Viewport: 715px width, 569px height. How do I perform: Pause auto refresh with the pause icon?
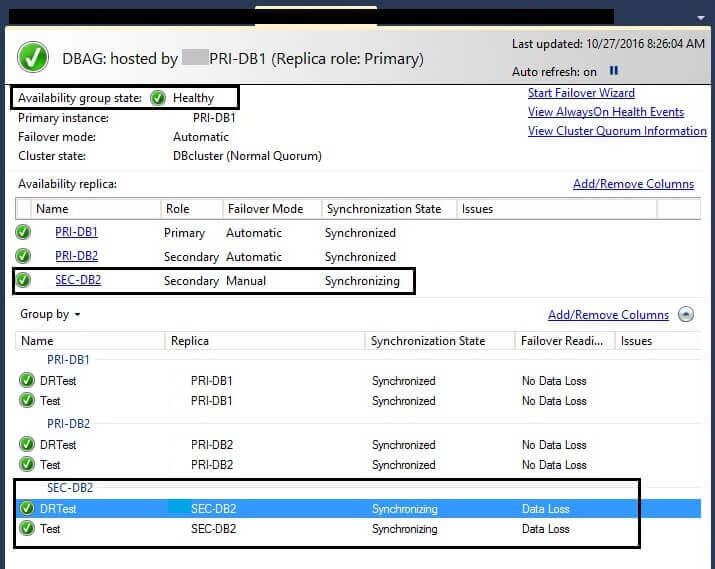click(614, 71)
